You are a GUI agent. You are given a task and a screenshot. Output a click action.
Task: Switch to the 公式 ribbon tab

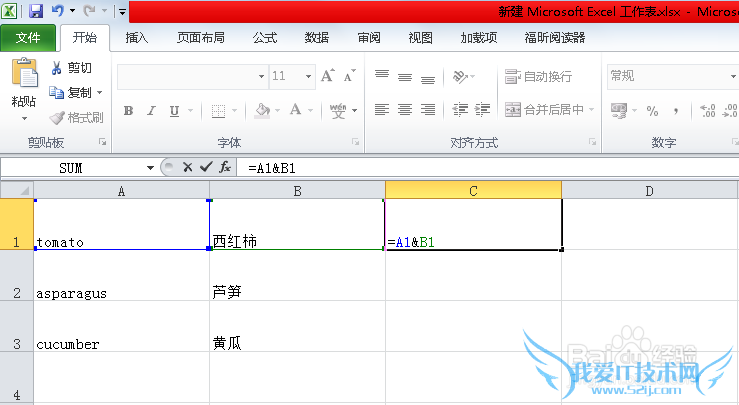265,38
